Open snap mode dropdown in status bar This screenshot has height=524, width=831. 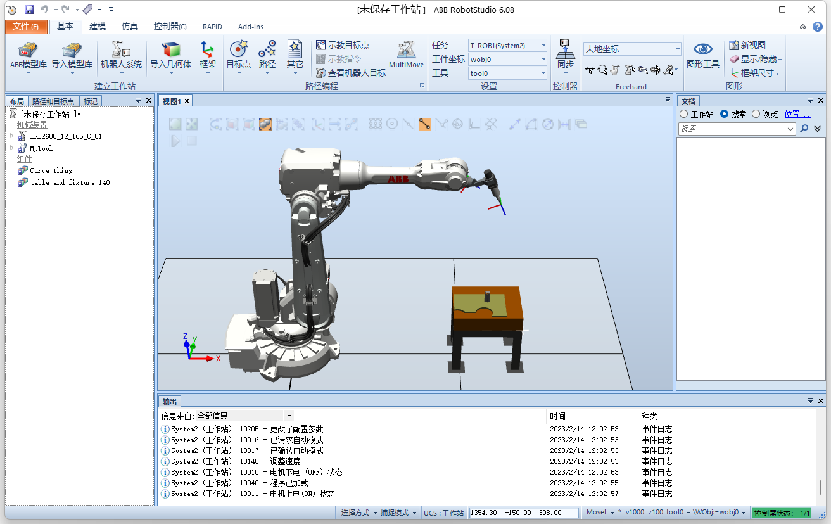tap(398, 512)
